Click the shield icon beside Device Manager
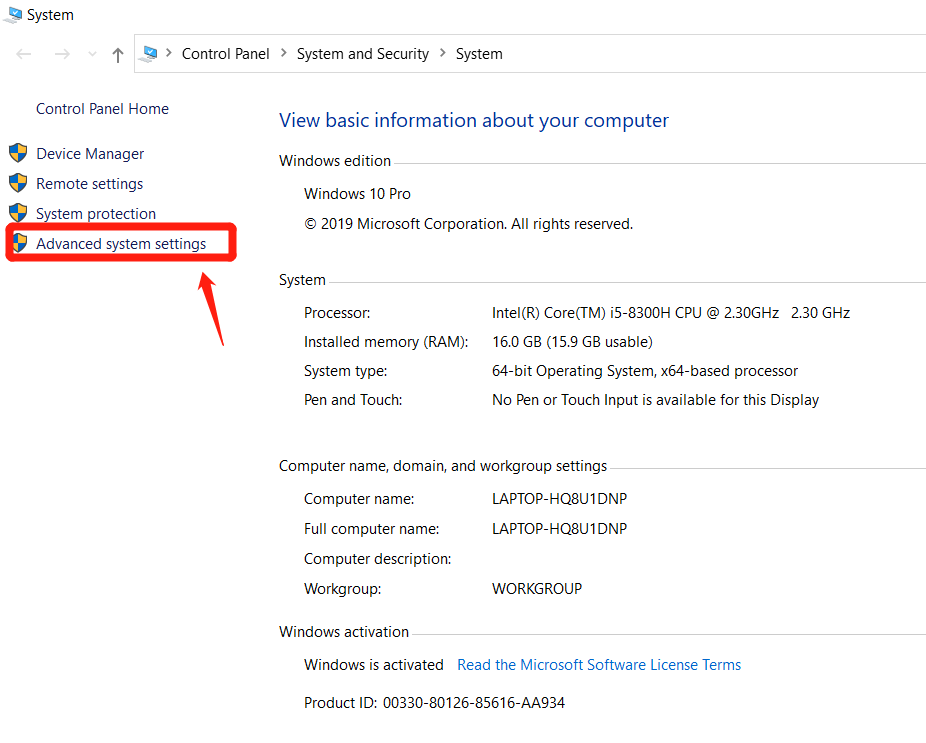This screenshot has width=926, height=743. pyautogui.click(x=18, y=153)
